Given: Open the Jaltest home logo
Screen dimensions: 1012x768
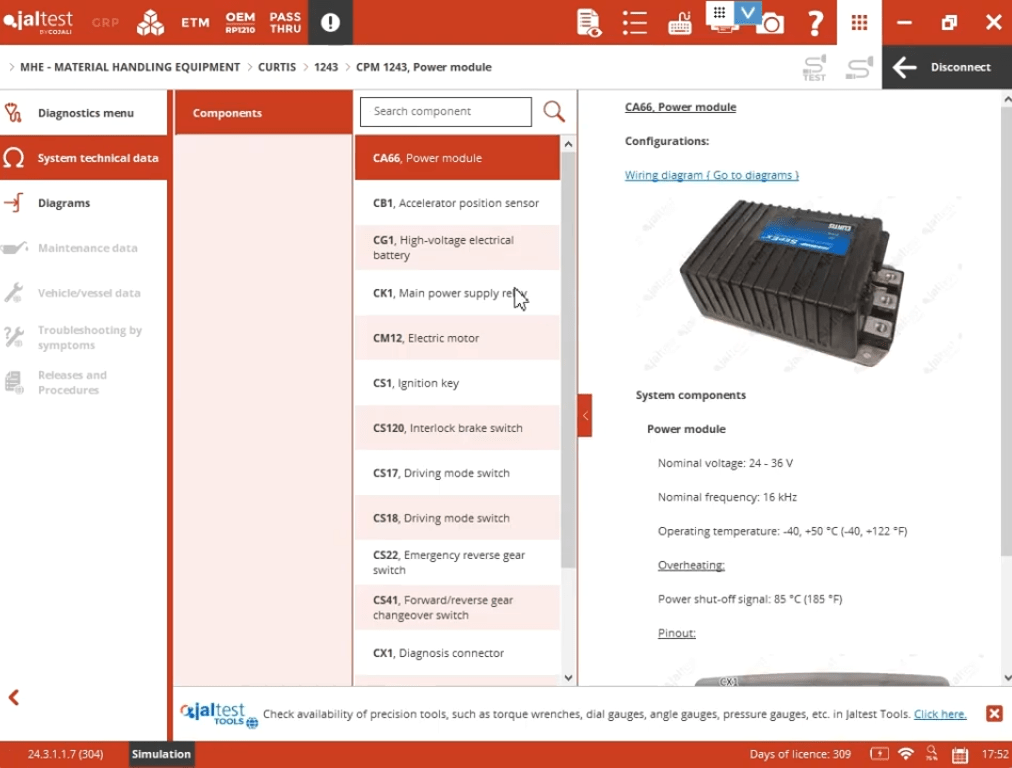Looking at the screenshot, I should 38,21.
